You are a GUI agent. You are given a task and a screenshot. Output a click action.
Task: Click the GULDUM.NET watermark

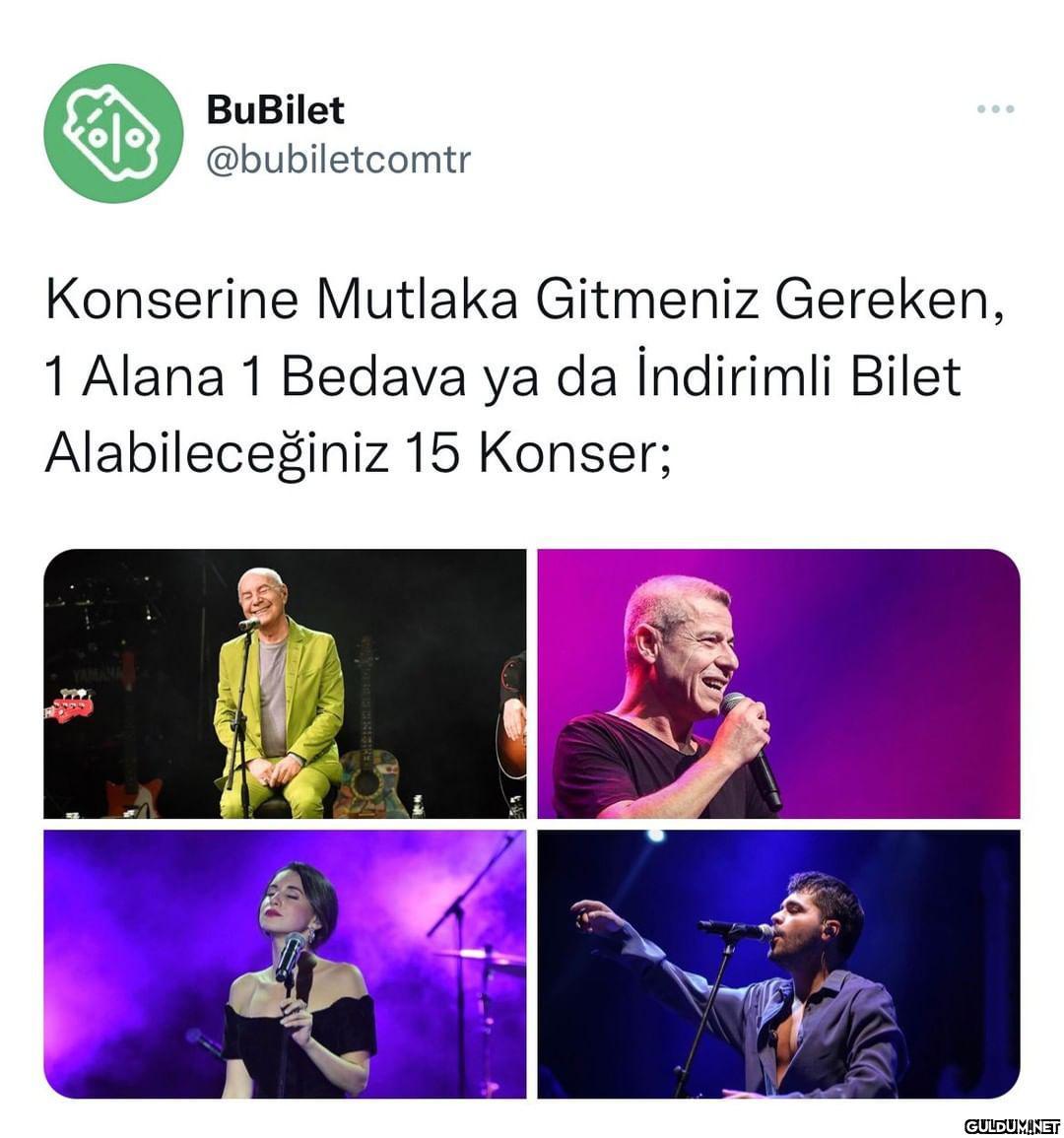pos(1012,1125)
